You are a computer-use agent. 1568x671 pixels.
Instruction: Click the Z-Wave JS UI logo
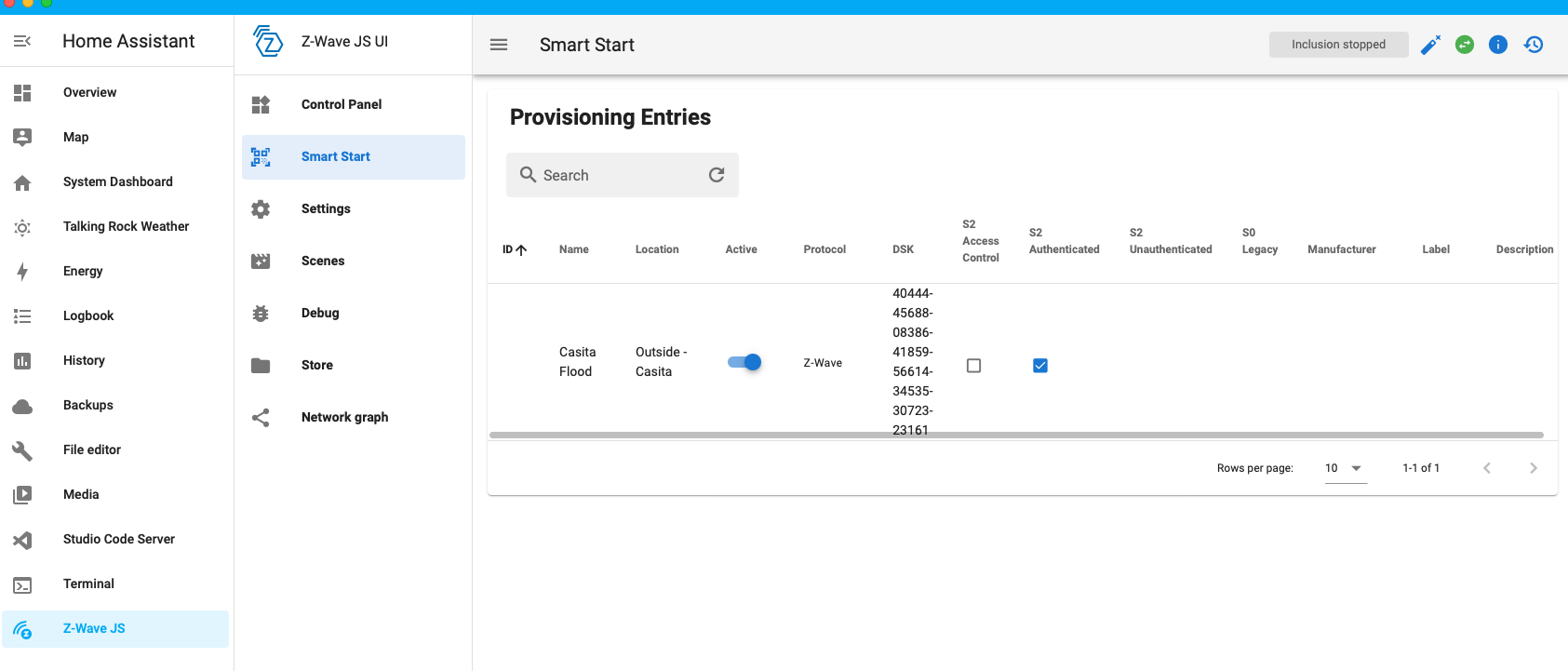pyautogui.click(x=268, y=41)
